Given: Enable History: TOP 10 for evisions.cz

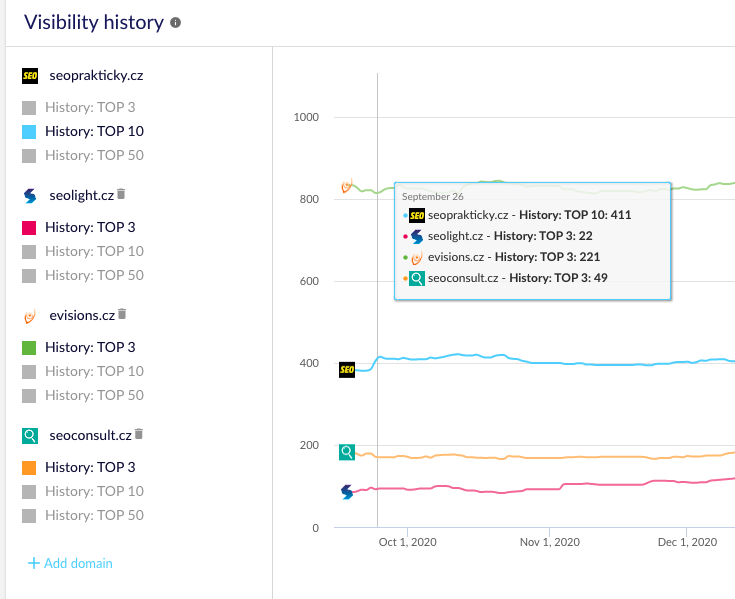Looking at the screenshot, I should pos(83,372).
